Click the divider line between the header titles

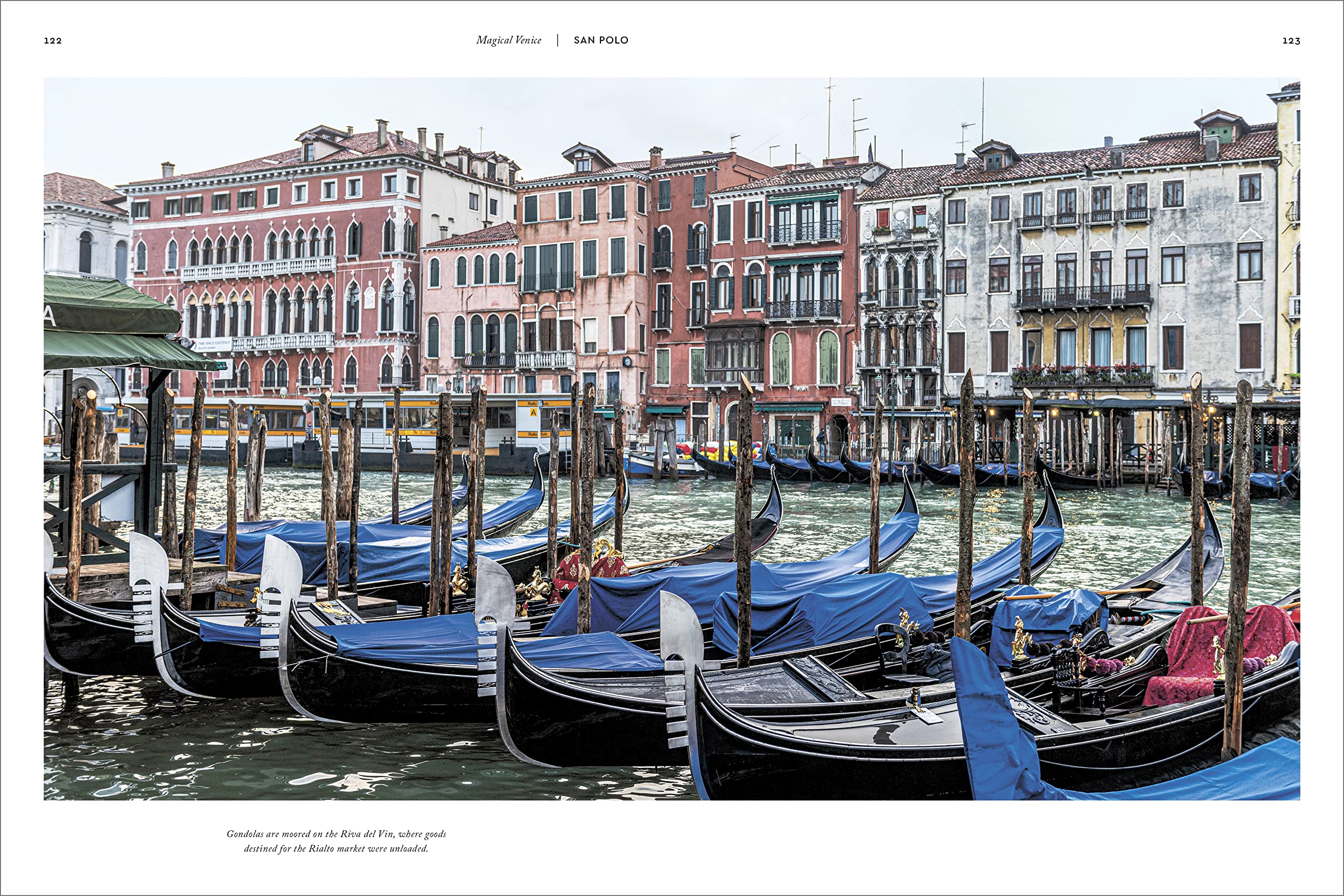(558, 40)
